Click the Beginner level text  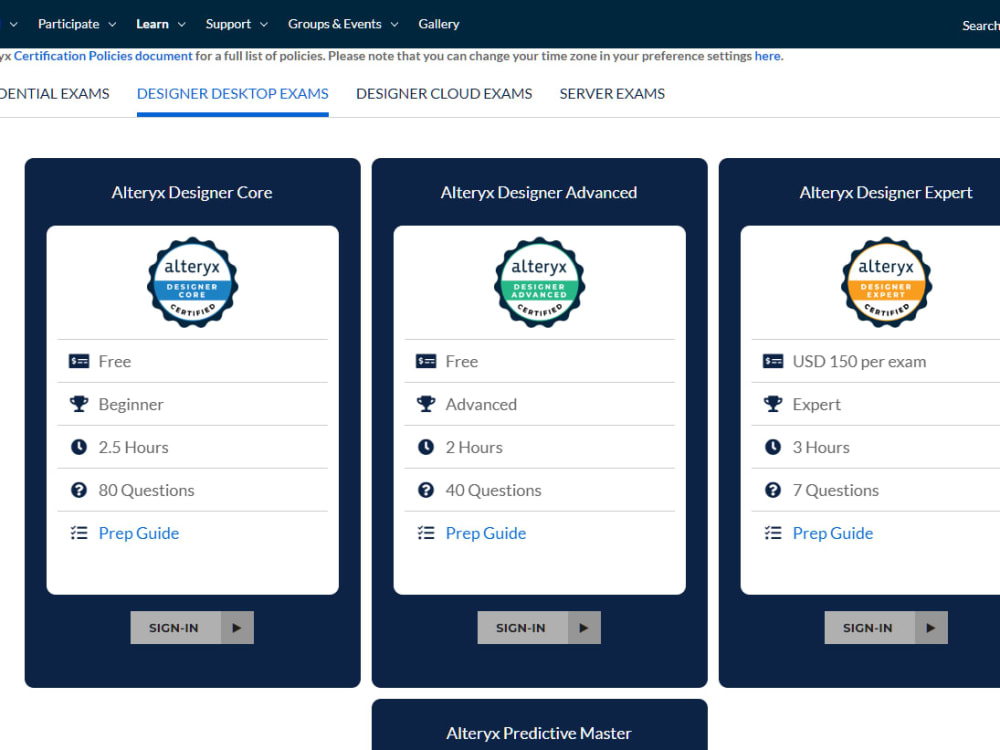click(x=131, y=404)
